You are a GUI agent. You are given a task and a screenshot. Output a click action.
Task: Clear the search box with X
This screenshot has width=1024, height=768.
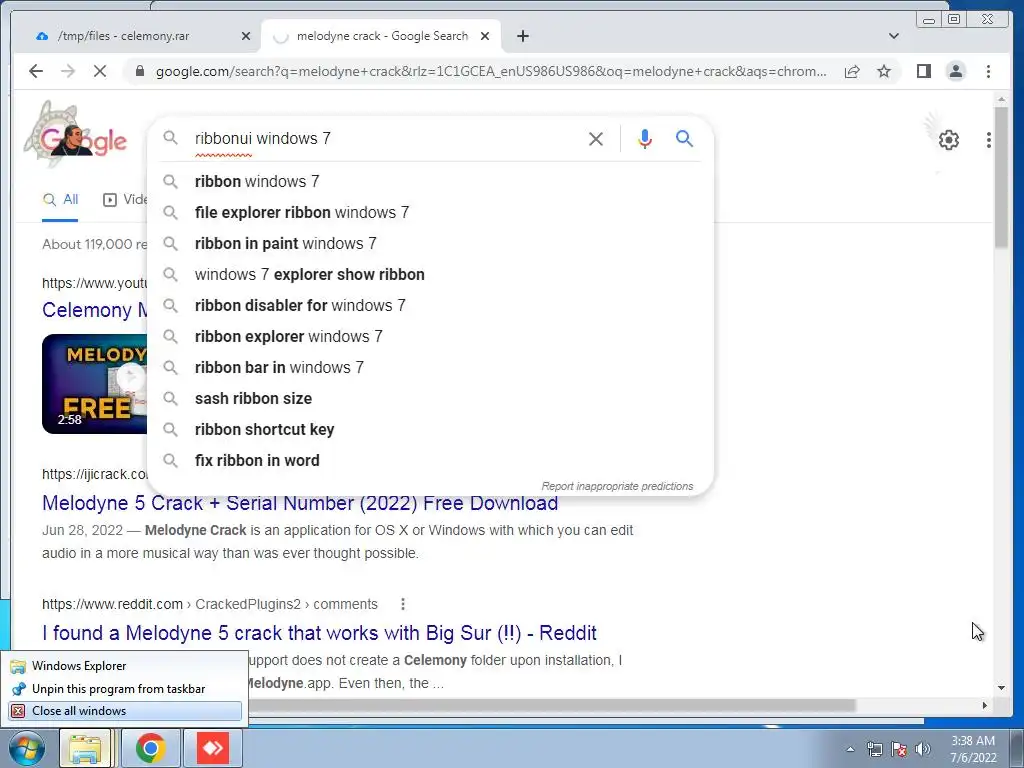(596, 138)
